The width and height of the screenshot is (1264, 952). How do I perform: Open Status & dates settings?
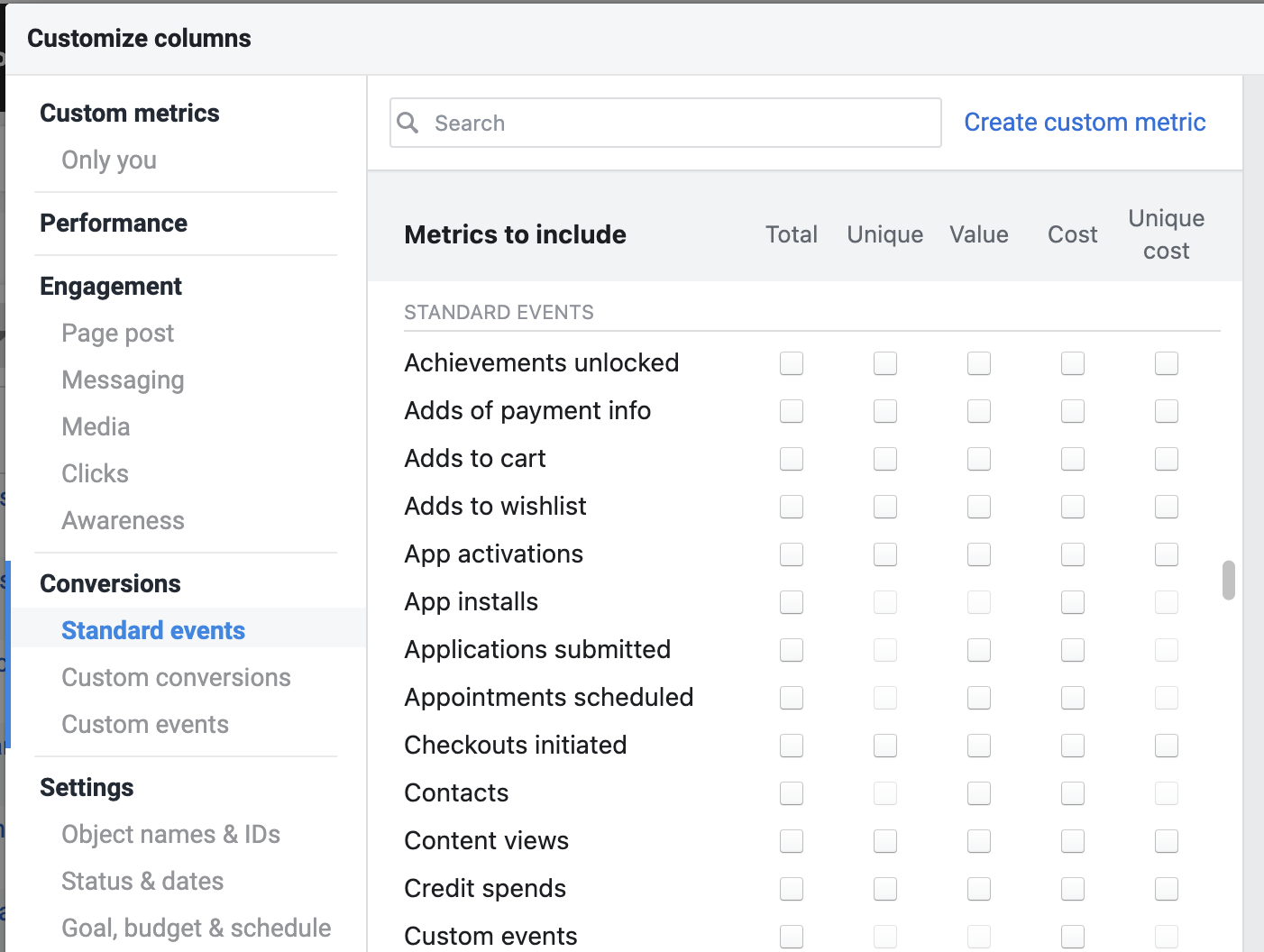(x=142, y=881)
